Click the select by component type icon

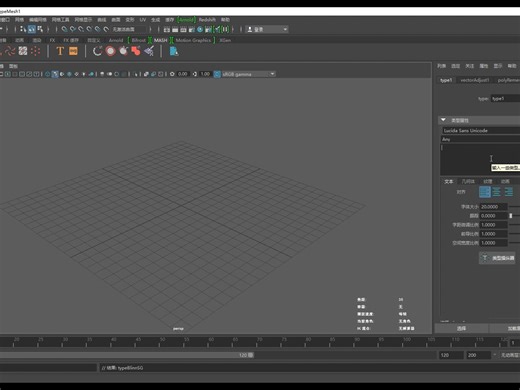point(40,29)
